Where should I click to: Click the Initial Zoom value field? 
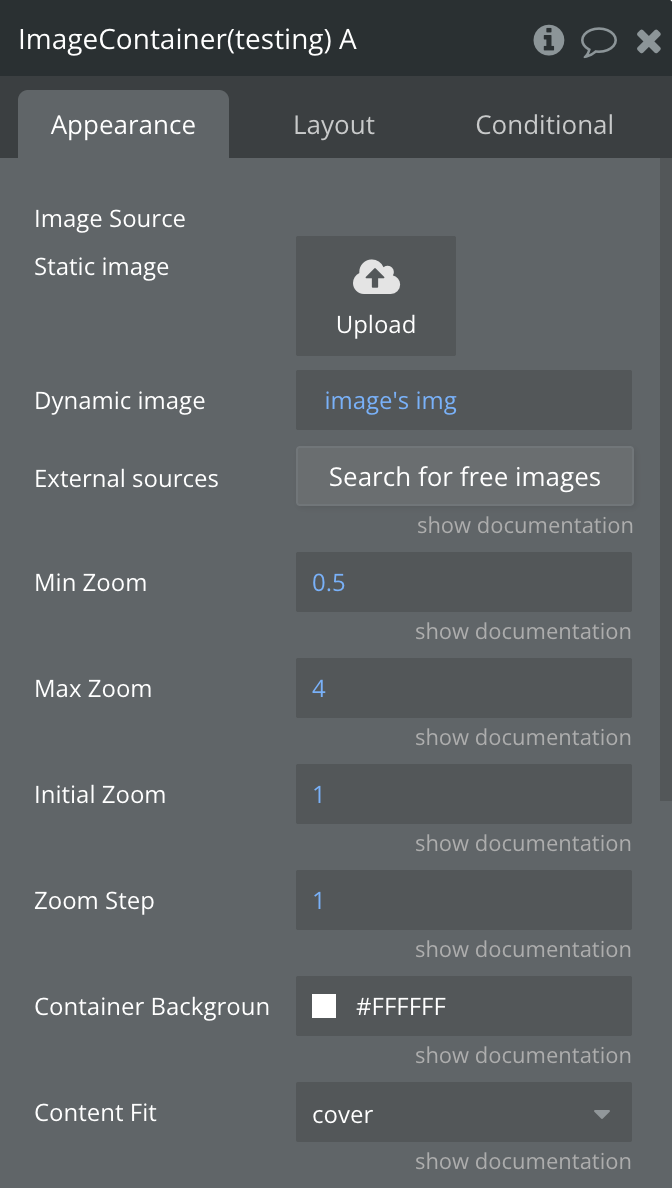tap(464, 795)
